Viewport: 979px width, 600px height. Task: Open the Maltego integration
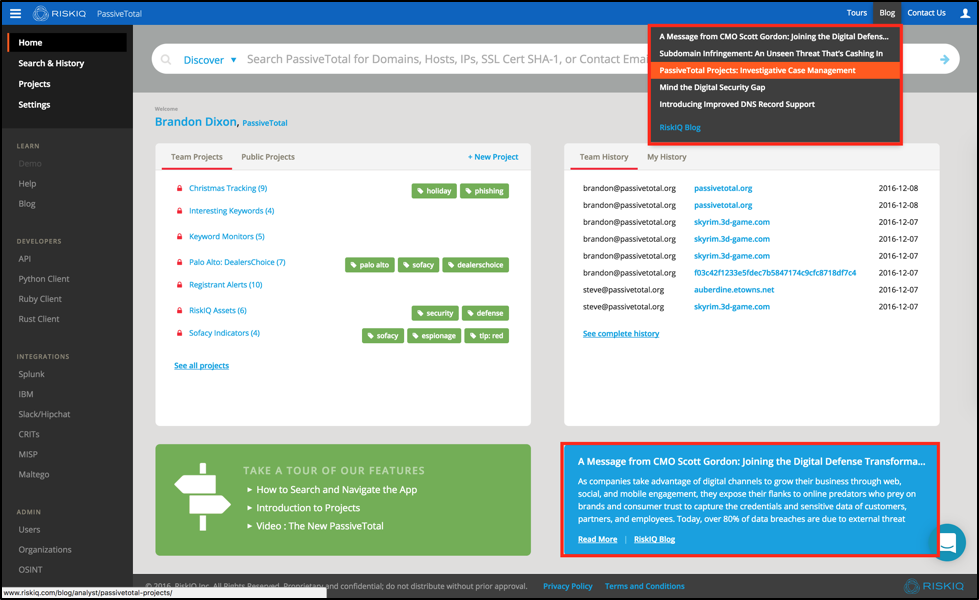pyautogui.click(x=34, y=474)
